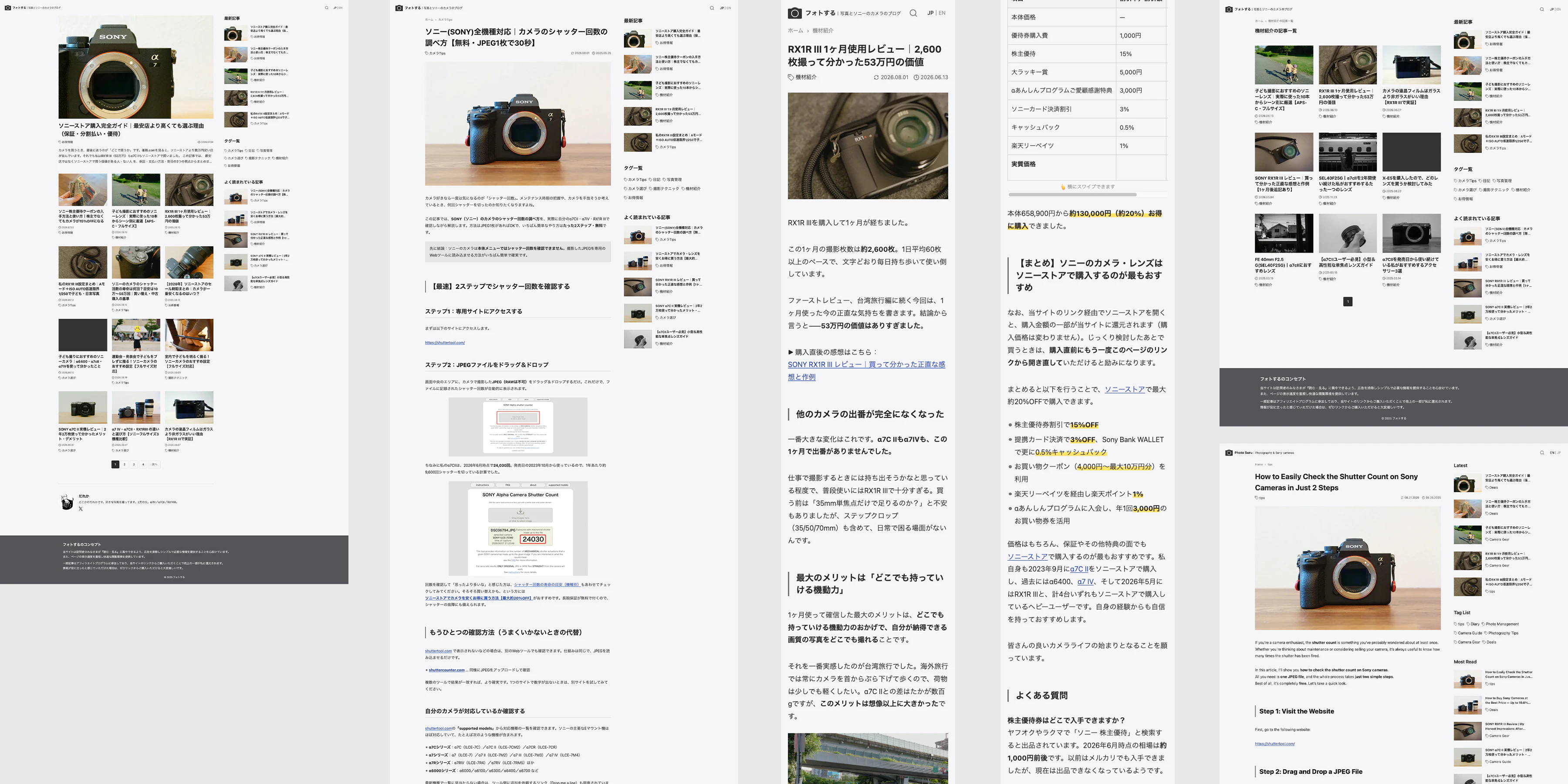
Task: Switch to EN in the shutter-count article header
Action: pos(729,8)
